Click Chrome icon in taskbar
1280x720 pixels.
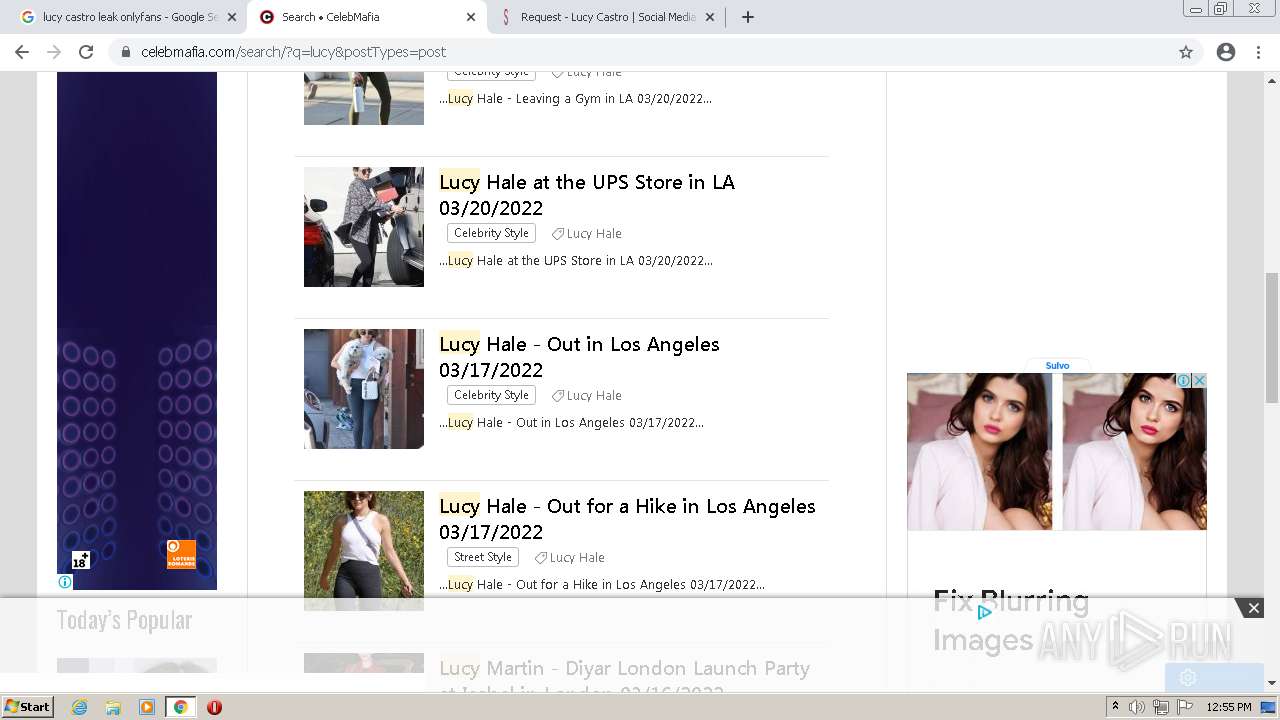[181, 707]
